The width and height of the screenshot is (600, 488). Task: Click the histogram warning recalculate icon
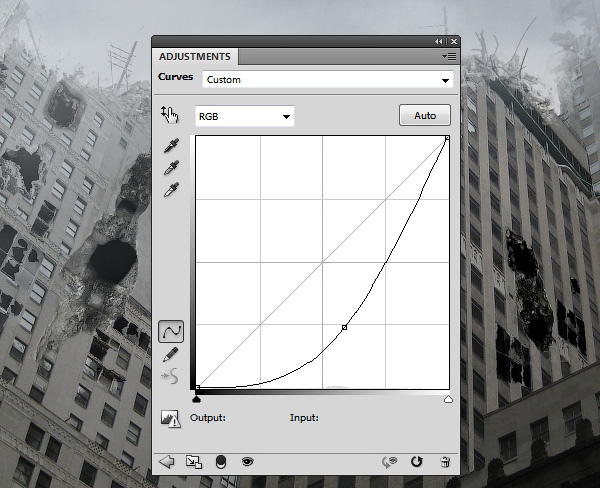170,418
